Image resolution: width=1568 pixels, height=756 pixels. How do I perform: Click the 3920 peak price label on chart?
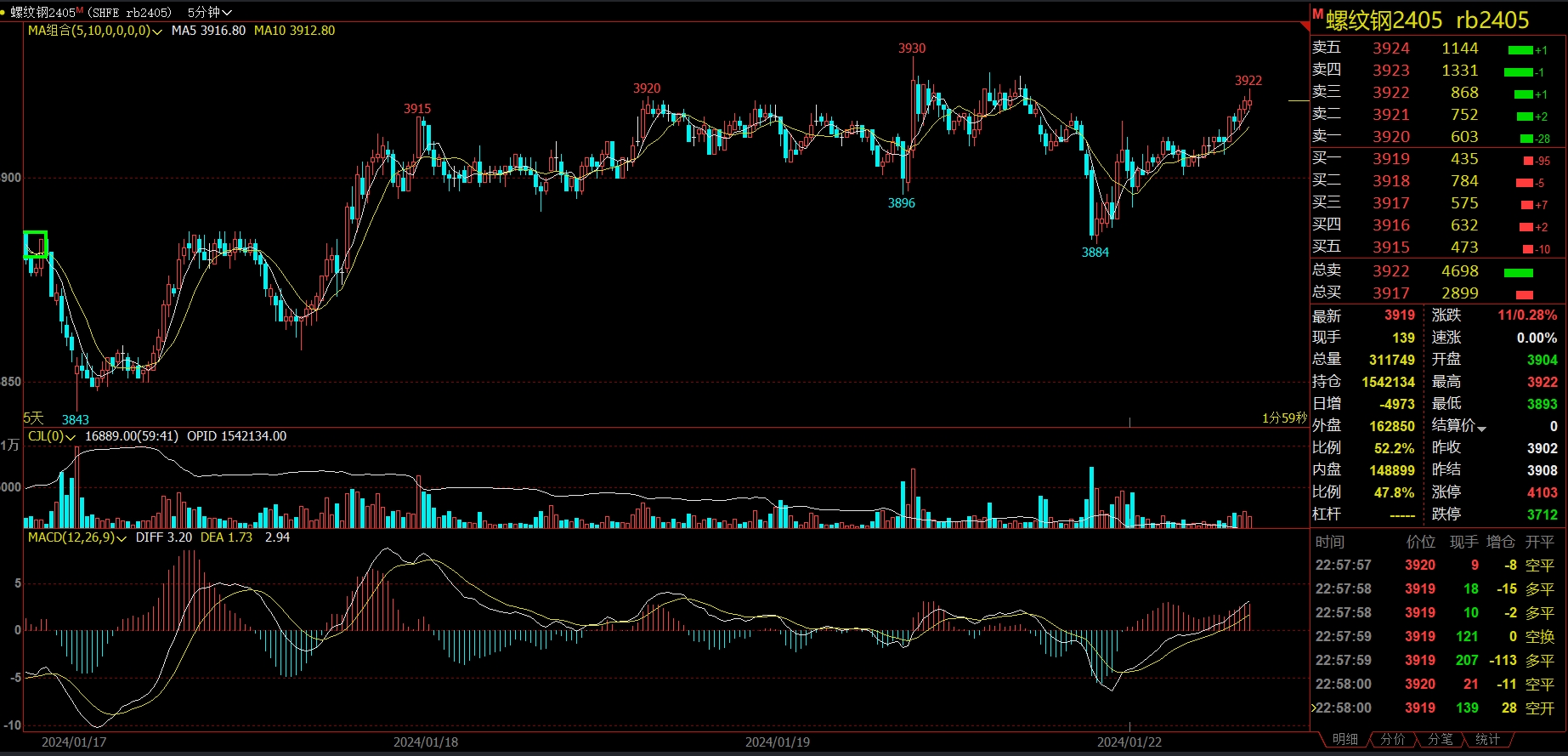coord(647,88)
